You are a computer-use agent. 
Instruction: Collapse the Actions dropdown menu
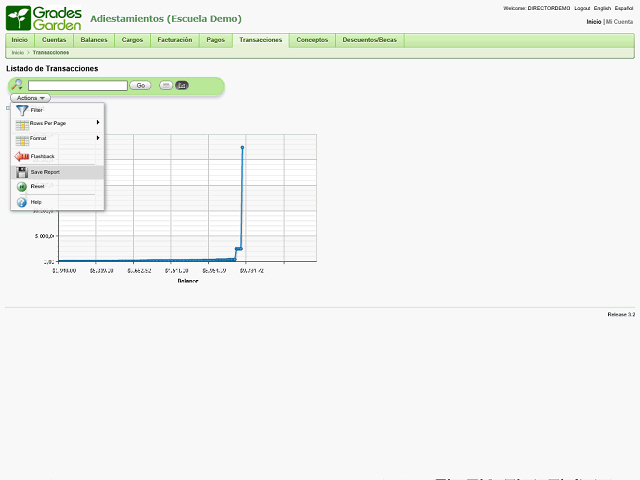coord(31,98)
